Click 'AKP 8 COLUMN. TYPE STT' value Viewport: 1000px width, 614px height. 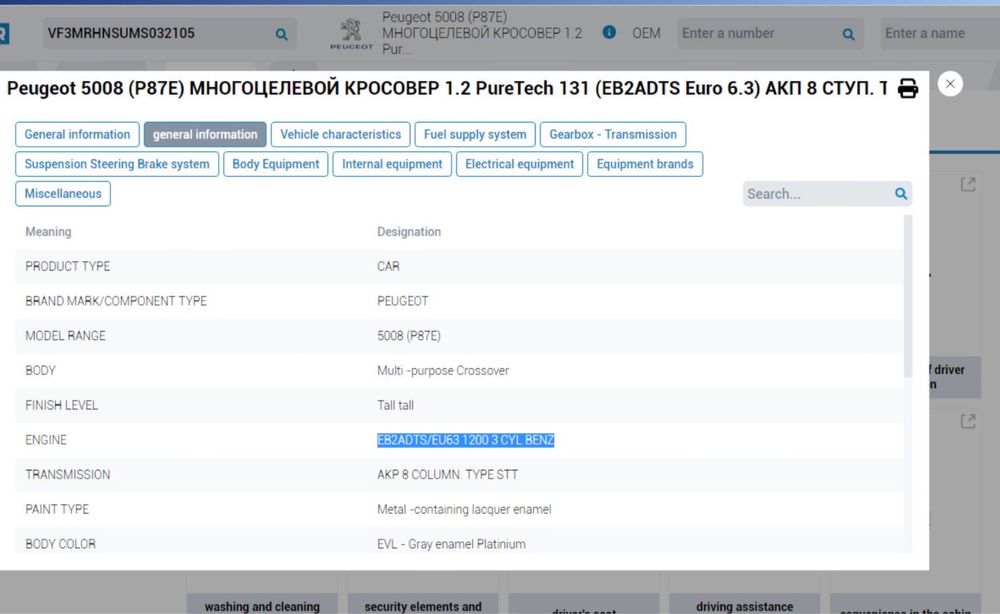tap(447, 475)
